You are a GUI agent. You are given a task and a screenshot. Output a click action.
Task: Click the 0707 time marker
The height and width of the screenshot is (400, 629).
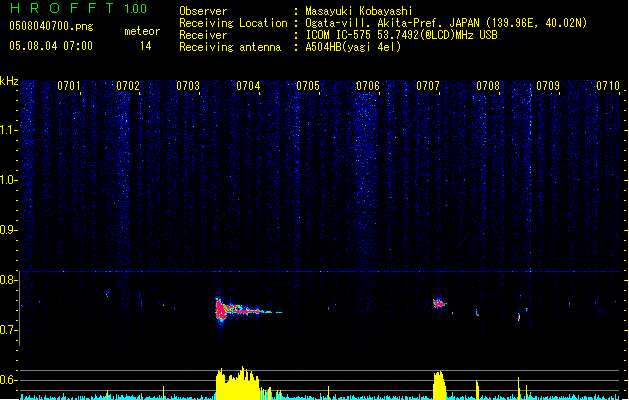(428, 86)
